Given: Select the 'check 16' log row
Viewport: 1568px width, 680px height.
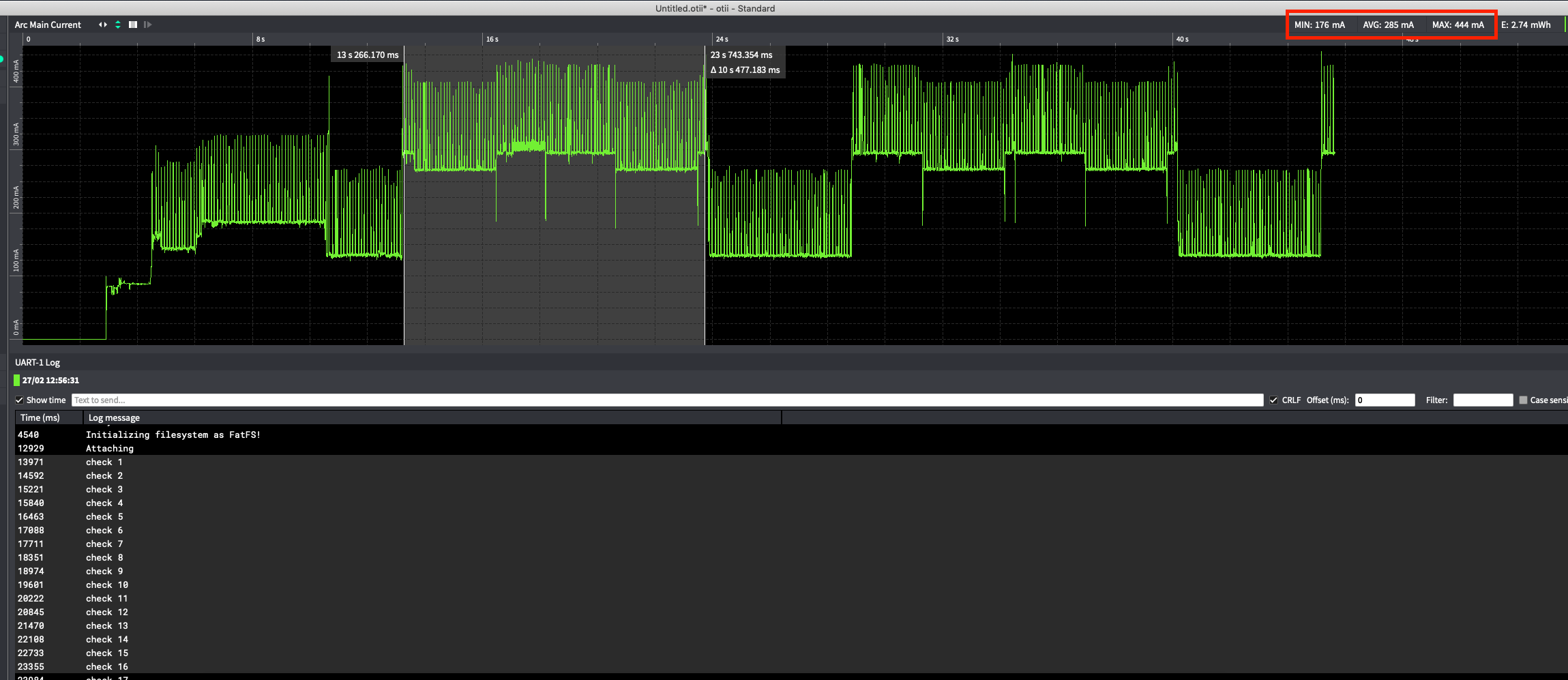Looking at the screenshot, I should pyautogui.click(x=791, y=666).
